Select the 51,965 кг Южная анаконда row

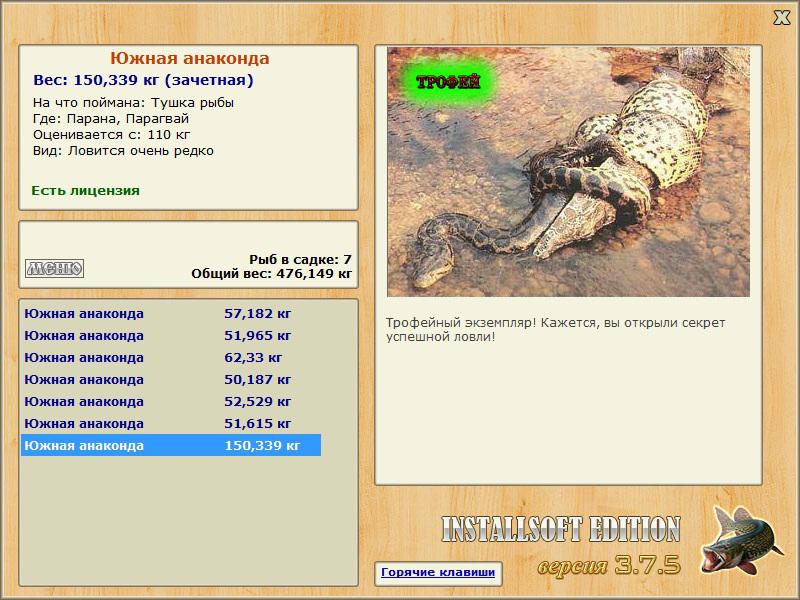[171, 336]
